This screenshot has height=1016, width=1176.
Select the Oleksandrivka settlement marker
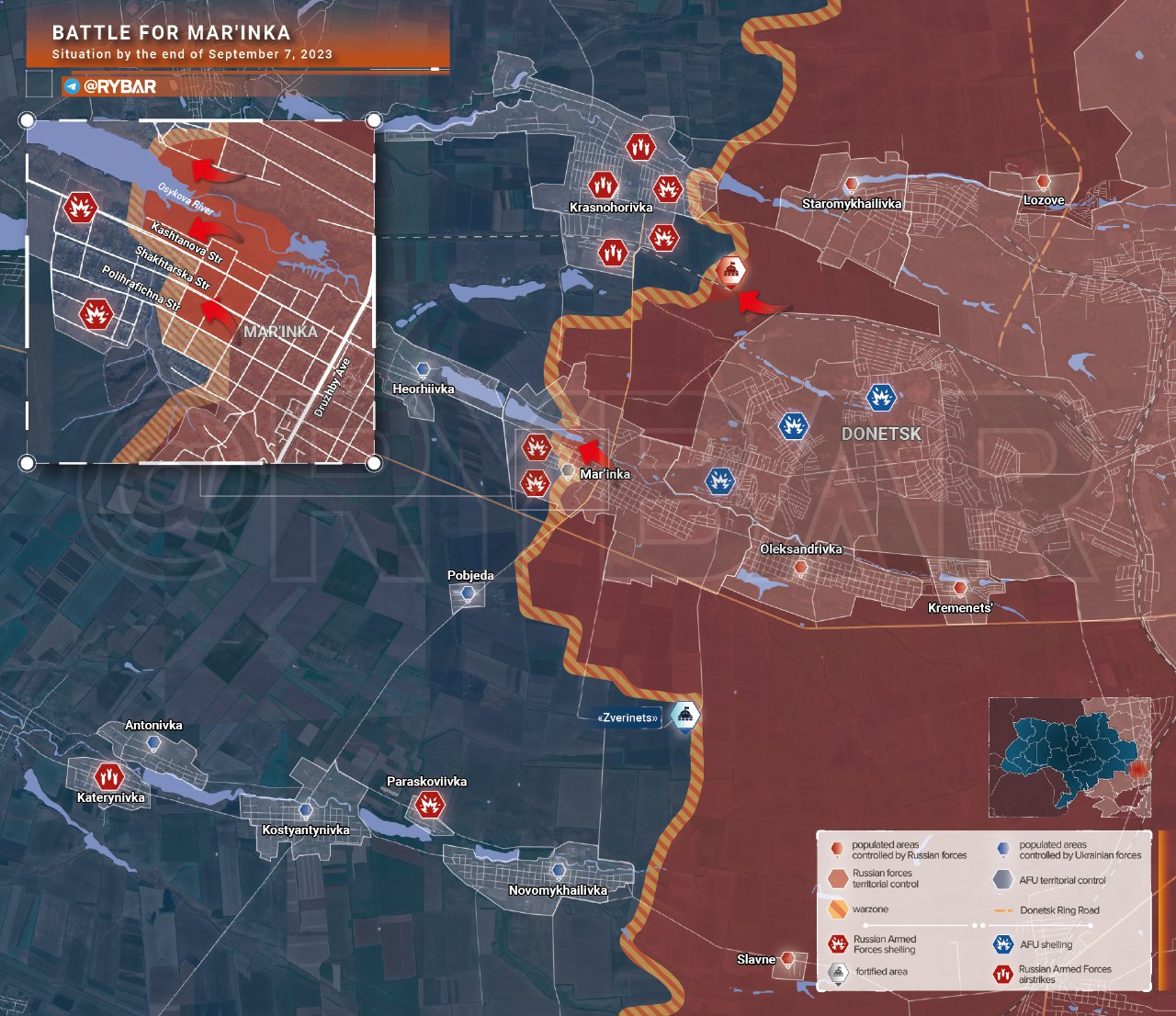tap(800, 568)
